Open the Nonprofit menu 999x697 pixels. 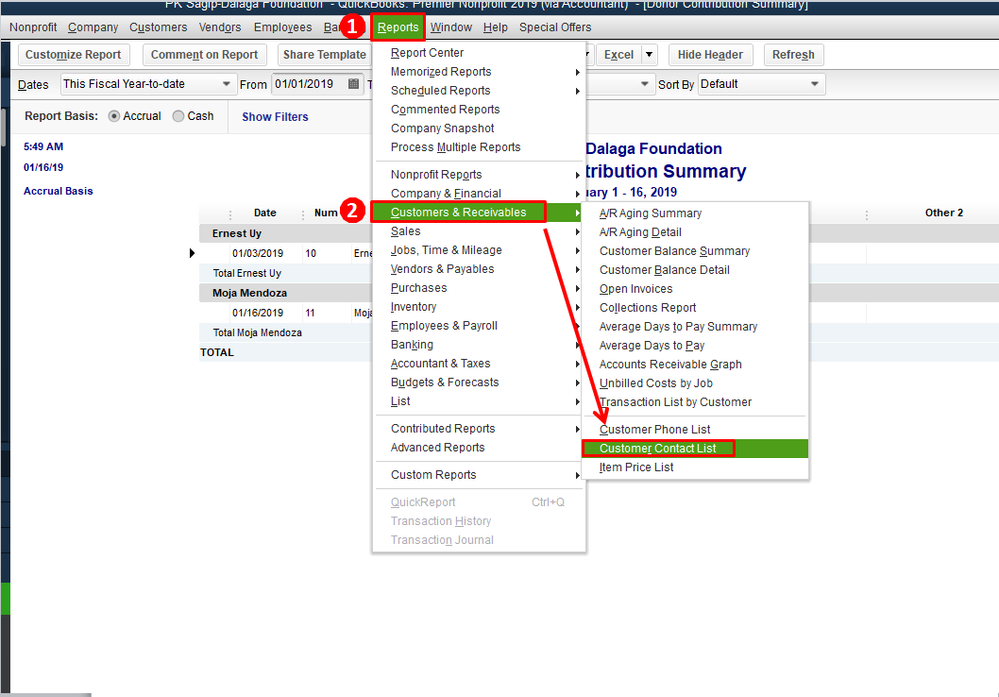(33, 27)
